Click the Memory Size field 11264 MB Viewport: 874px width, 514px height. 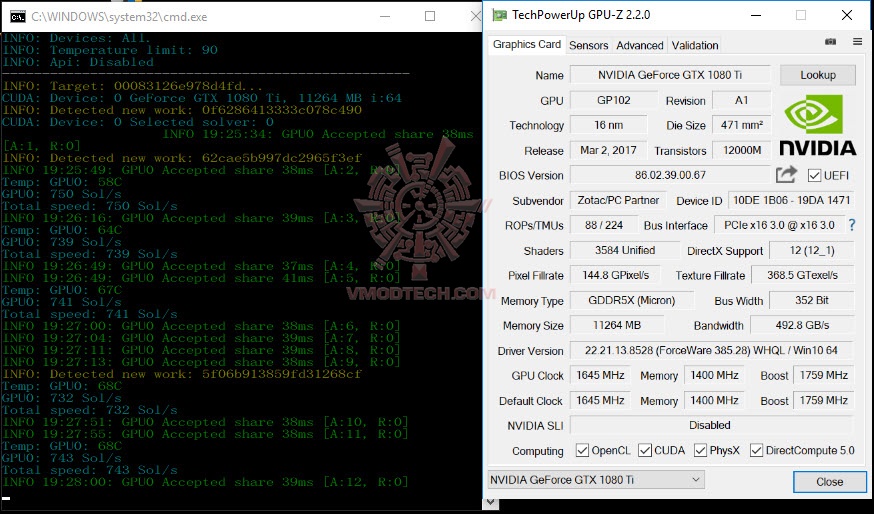pos(617,325)
